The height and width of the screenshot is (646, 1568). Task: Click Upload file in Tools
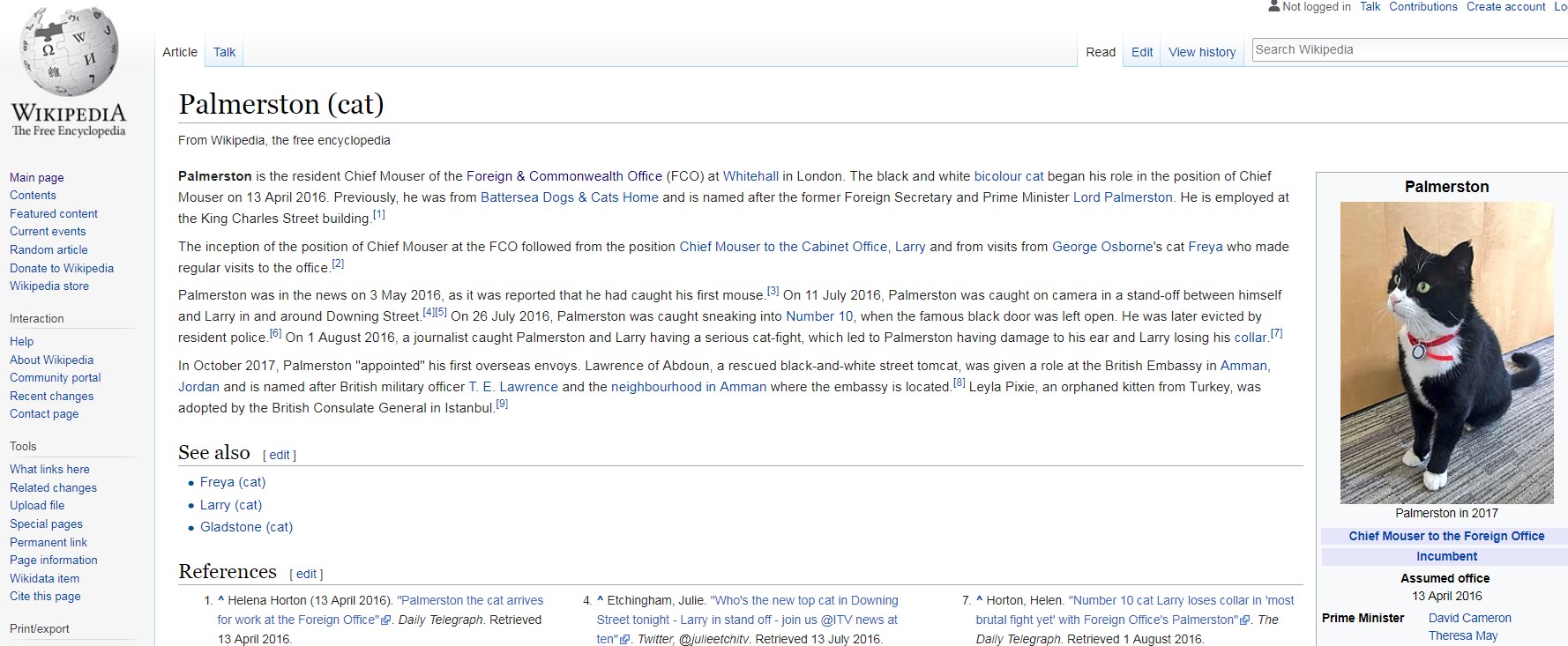click(37, 505)
